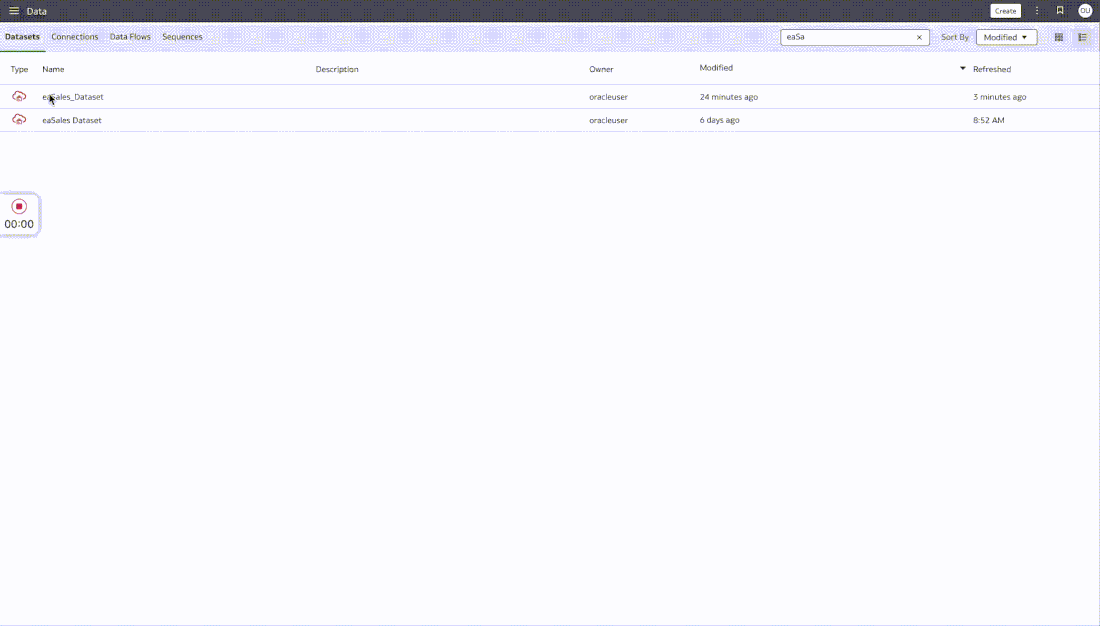1100x626 pixels.
Task: Sort by the Name column header
Action: 53,69
